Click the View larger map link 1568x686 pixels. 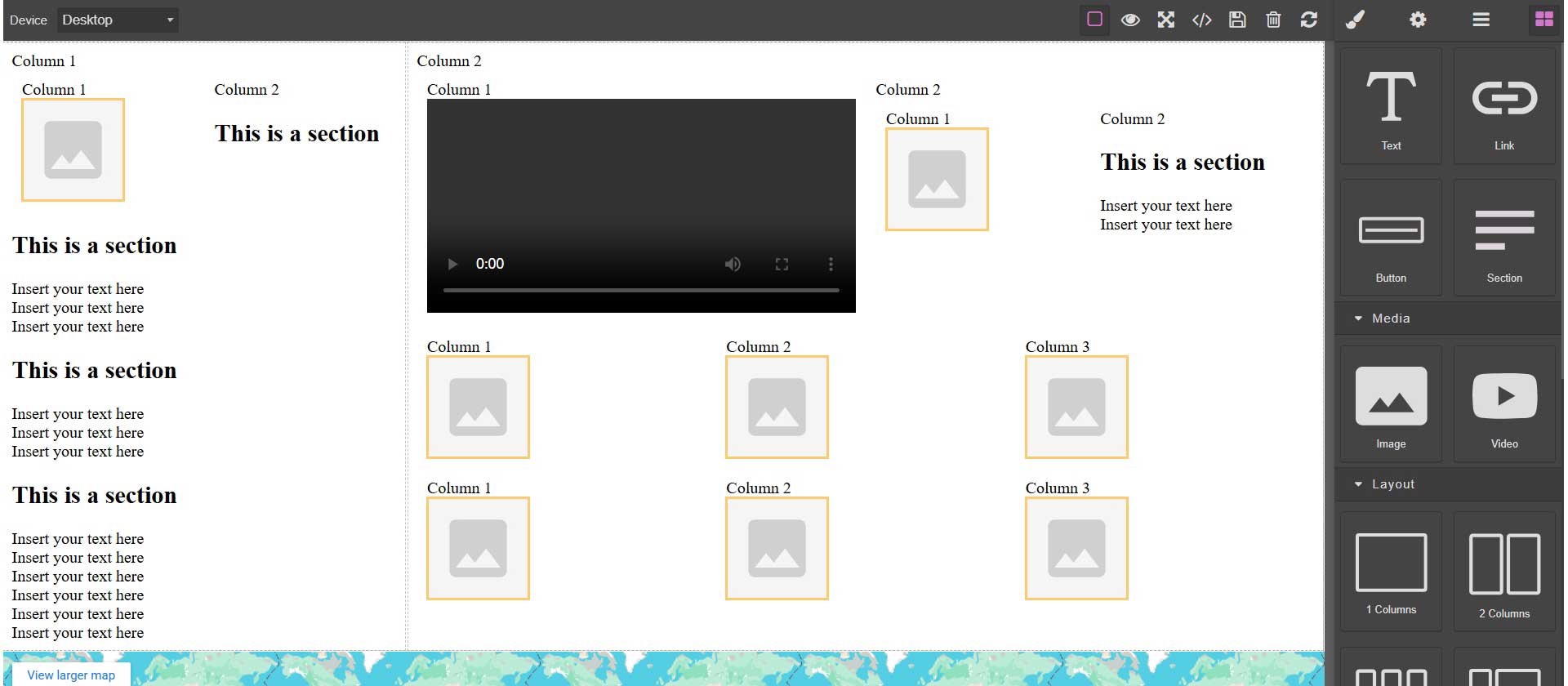tap(71, 675)
